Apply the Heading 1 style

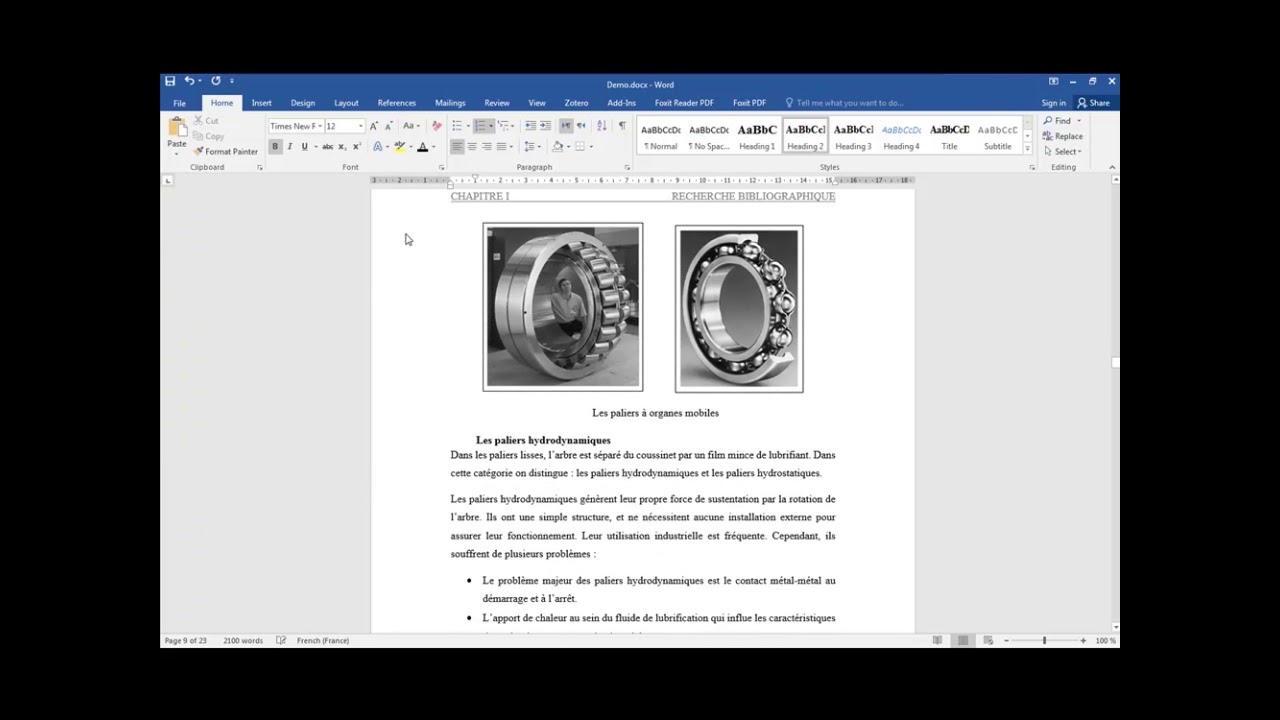(x=757, y=137)
